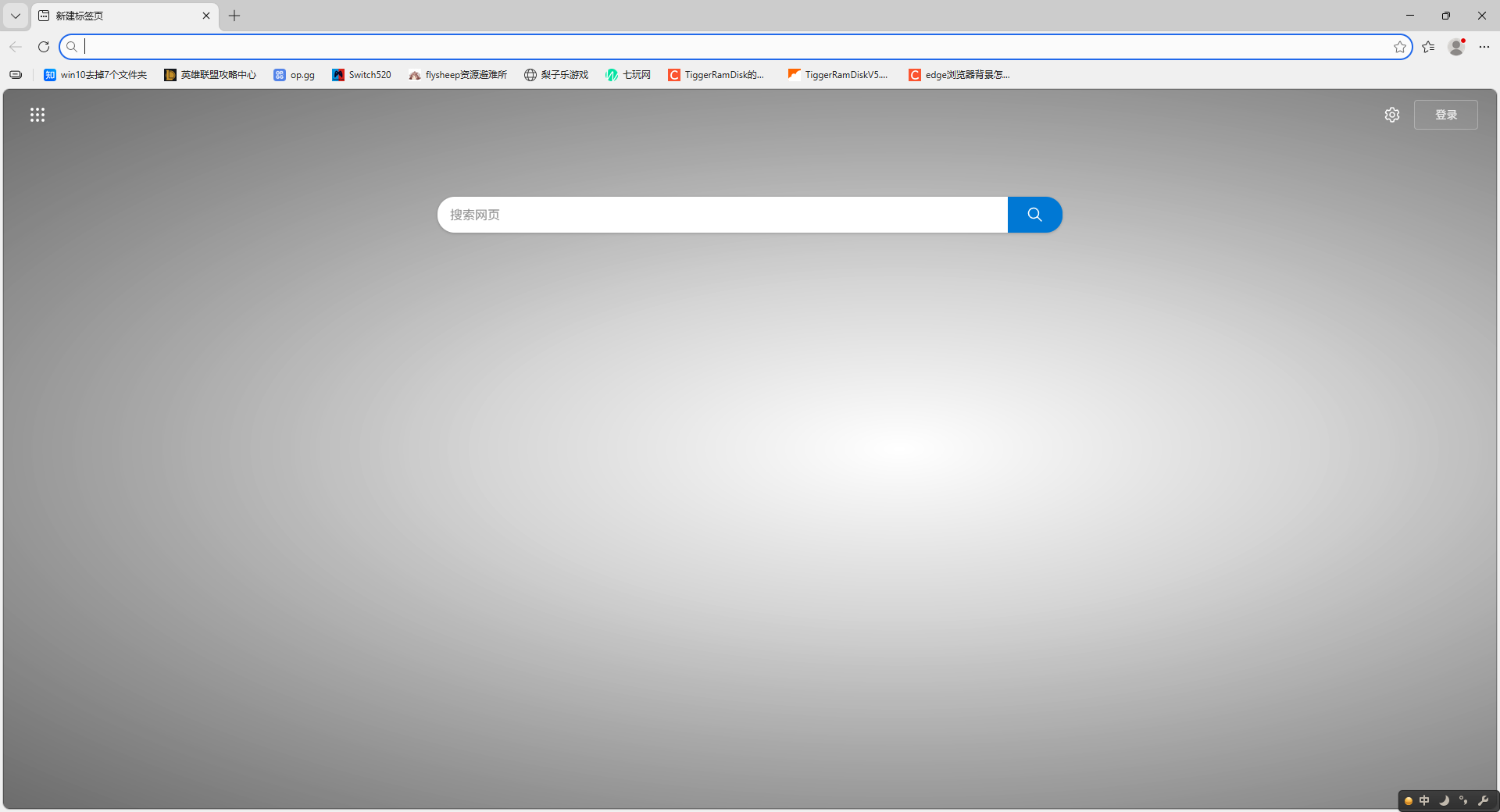Click the blue search submit button
Screen dimensions: 1500x812
tap(1035, 215)
